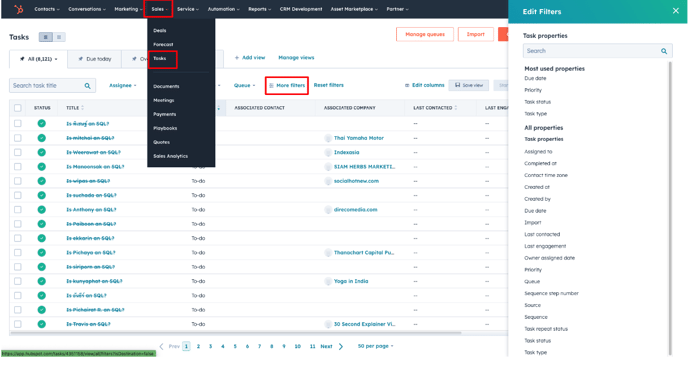Open the Queue filter dropdown
This screenshot has width=688, height=368.
244,86
